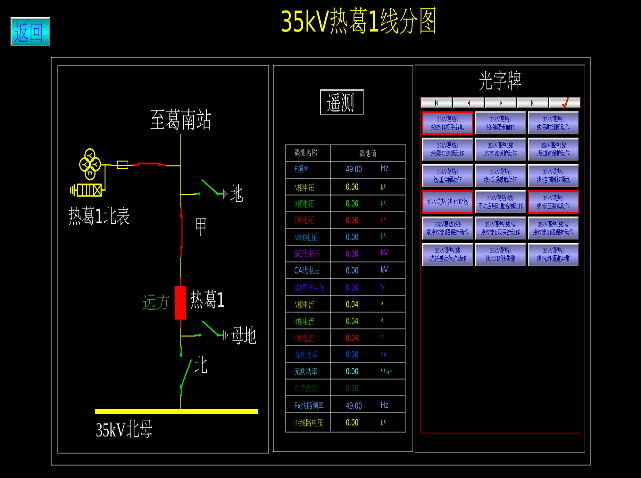Click the telemetry table name column header
Image resolution: width=641 pixels, height=478 pixels.
coord(306,153)
